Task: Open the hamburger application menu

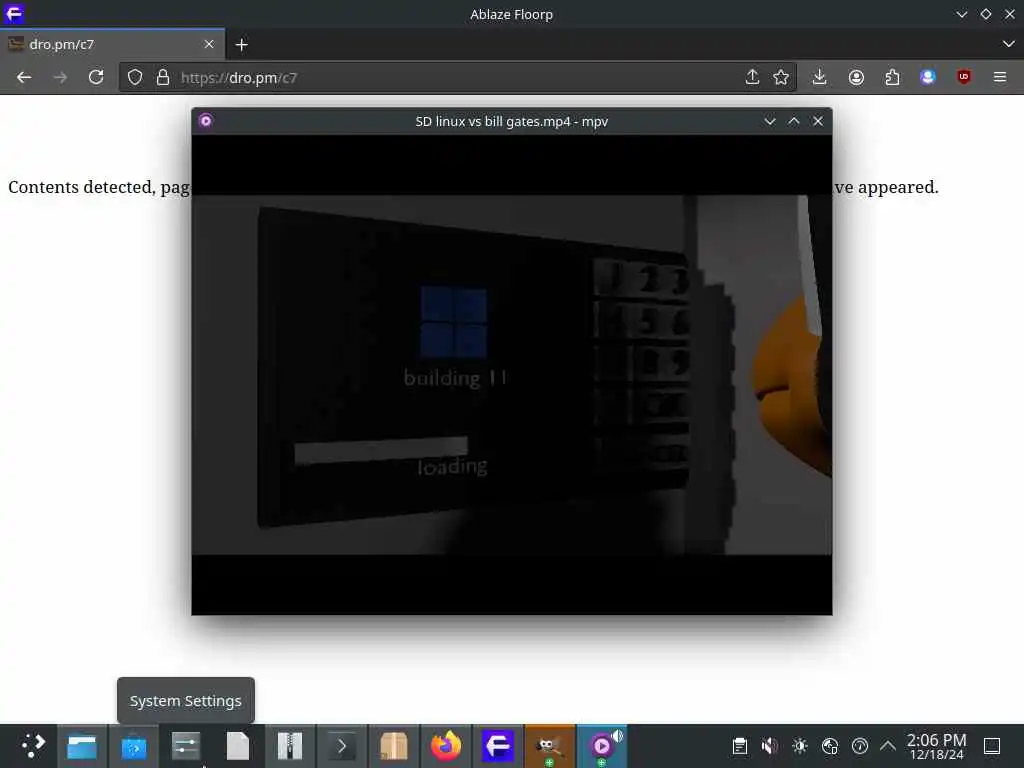Action: [1000, 77]
